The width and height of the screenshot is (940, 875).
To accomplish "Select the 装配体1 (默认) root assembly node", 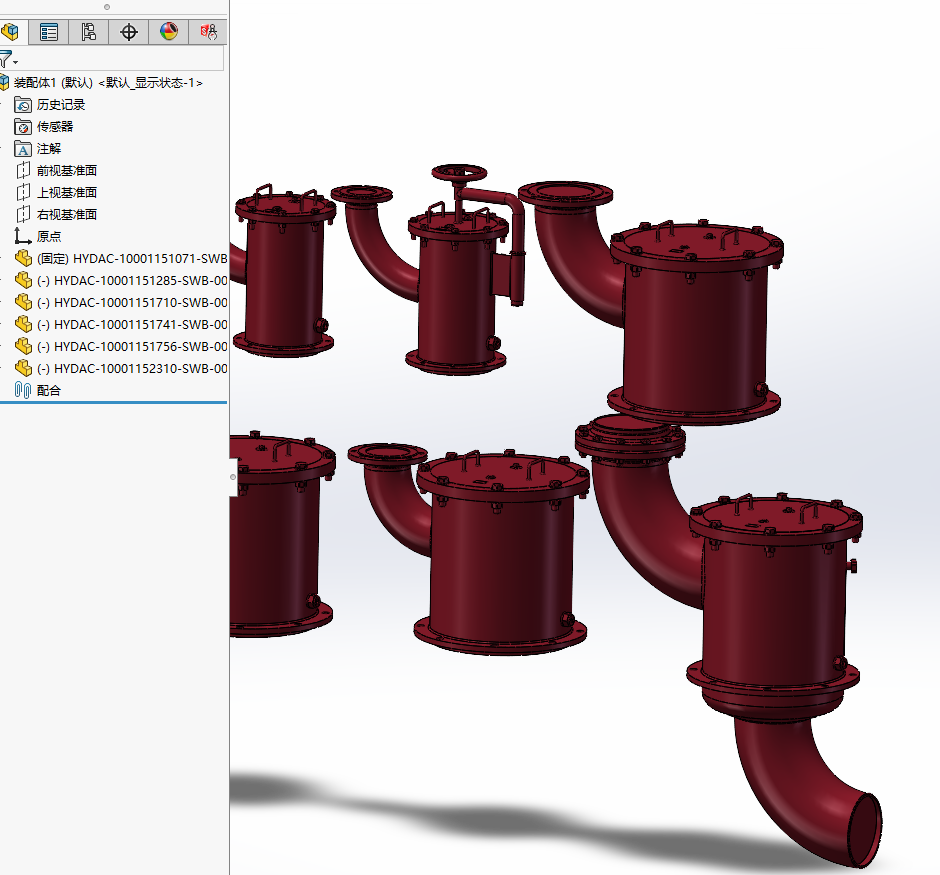I will (108, 83).
